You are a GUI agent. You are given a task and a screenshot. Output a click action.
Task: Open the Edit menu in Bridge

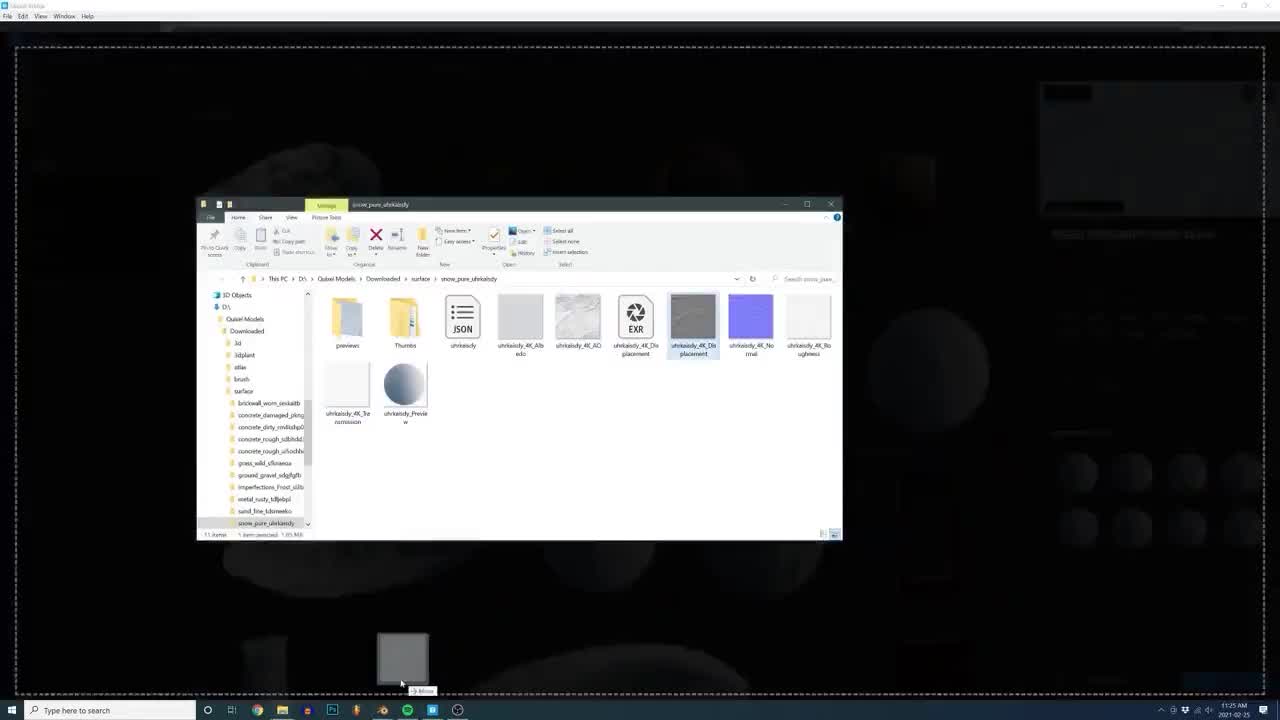pos(23,16)
